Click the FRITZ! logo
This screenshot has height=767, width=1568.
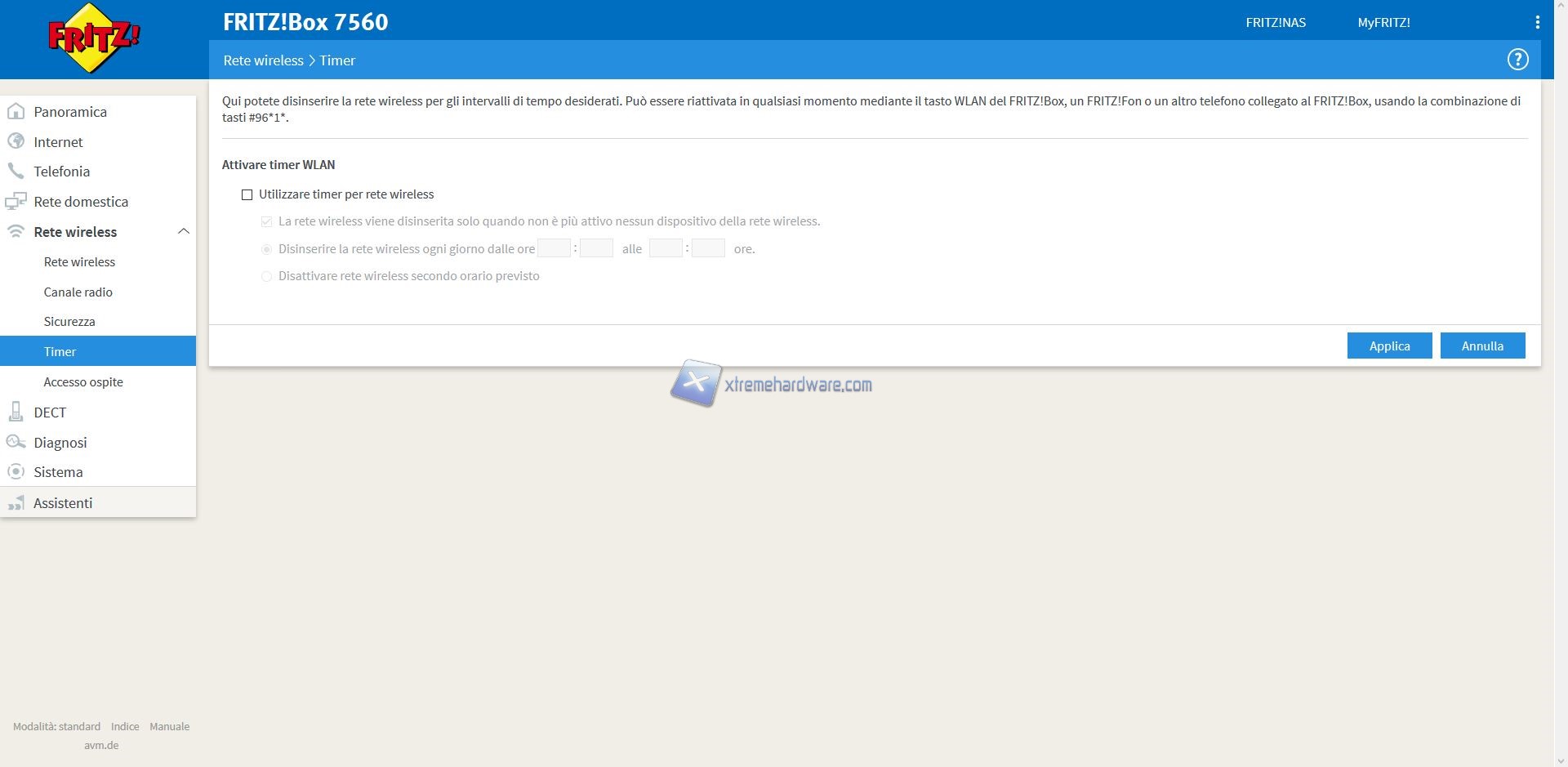(95, 38)
